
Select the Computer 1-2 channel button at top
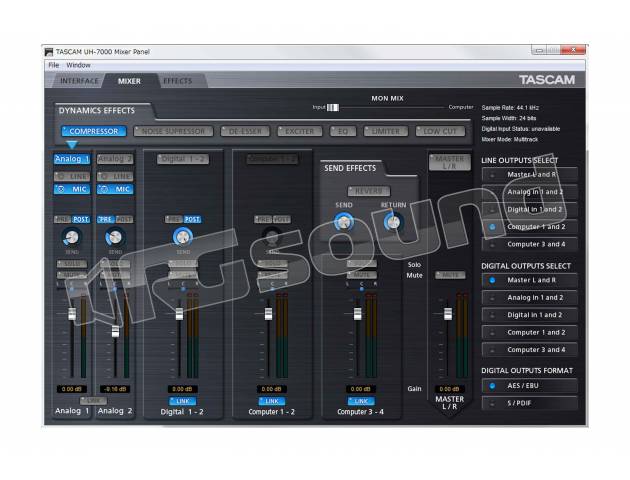[x=272, y=159]
